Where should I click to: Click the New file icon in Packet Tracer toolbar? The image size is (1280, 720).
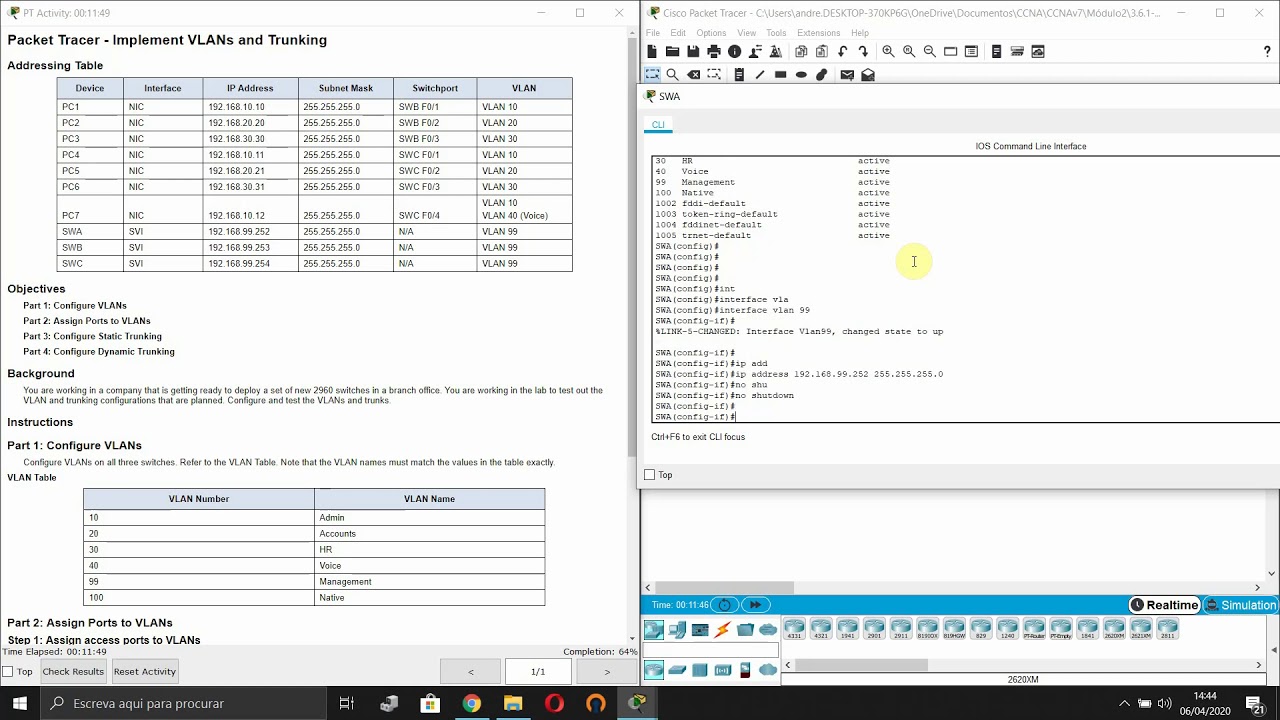tap(652, 52)
